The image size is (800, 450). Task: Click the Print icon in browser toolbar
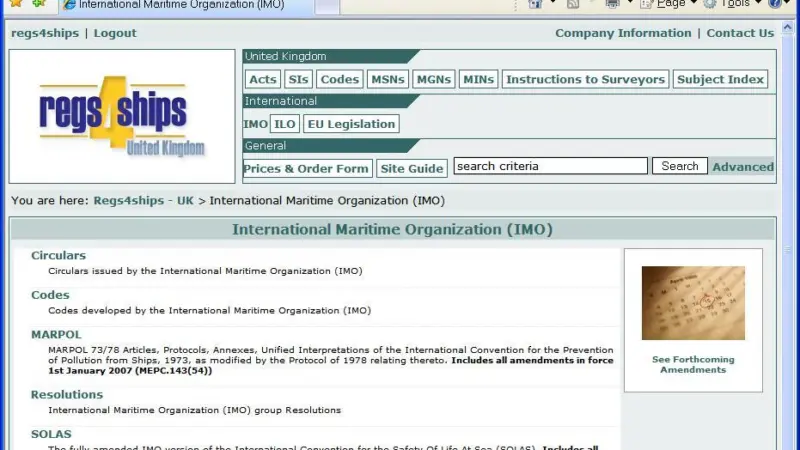point(612,4)
